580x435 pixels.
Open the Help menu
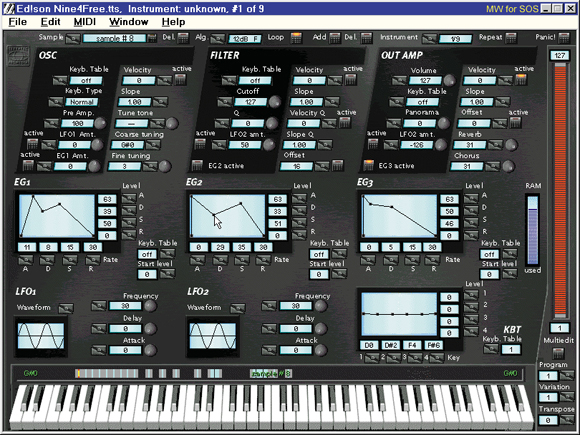coord(173,22)
